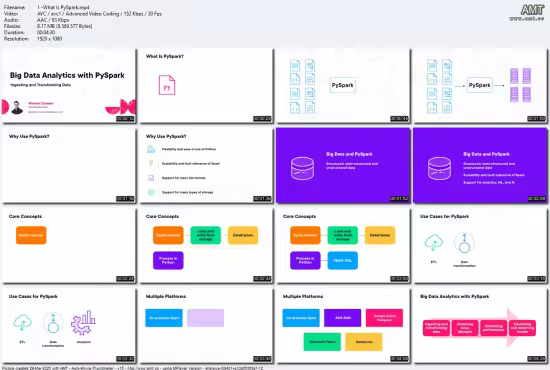The height and width of the screenshot is (370, 550).
Task: Click the storage types bullet icon
Action: [151, 192]
